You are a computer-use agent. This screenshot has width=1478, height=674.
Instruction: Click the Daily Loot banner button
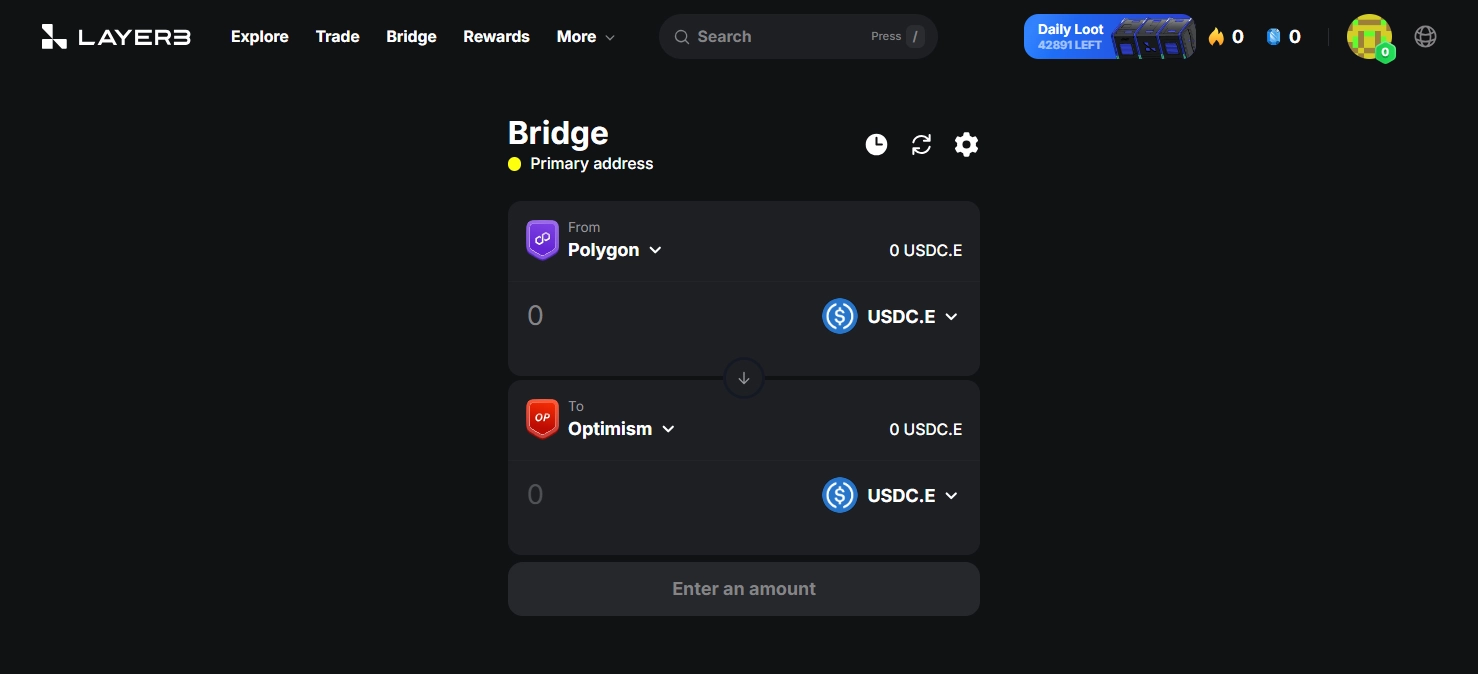point(1109,37)
